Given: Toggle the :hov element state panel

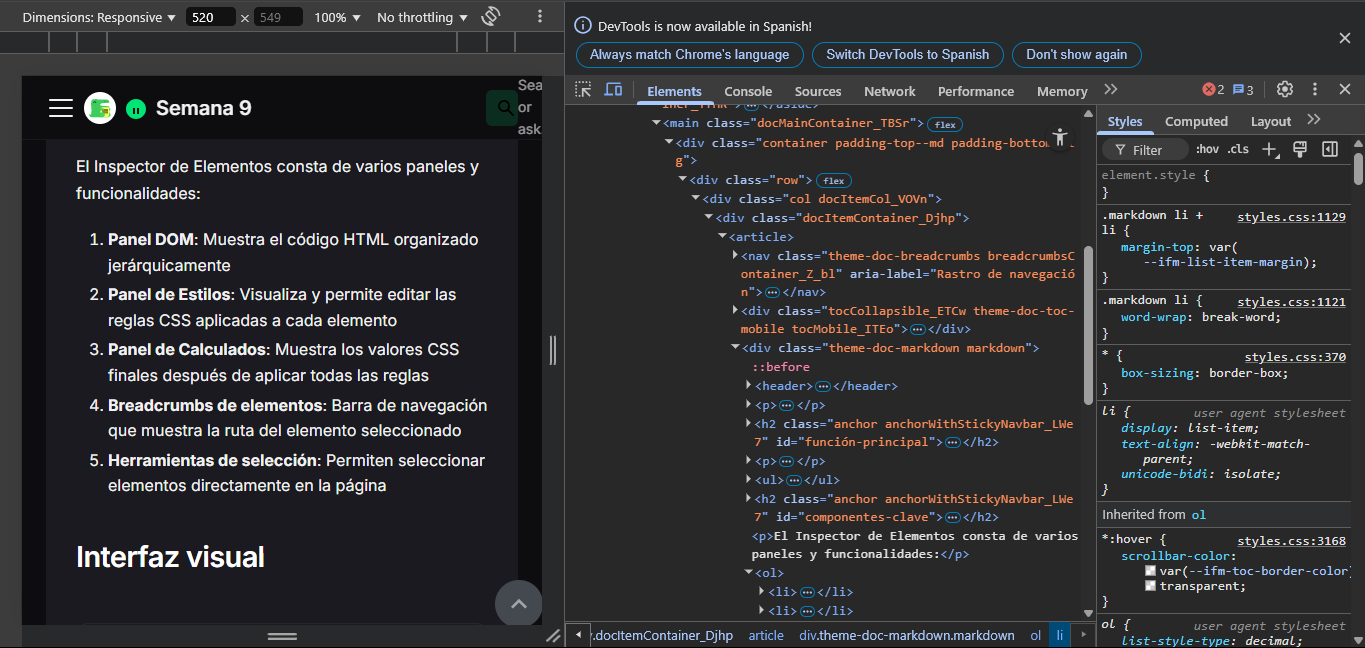Looking at the screenshot, I should (x=1207, y=150).
